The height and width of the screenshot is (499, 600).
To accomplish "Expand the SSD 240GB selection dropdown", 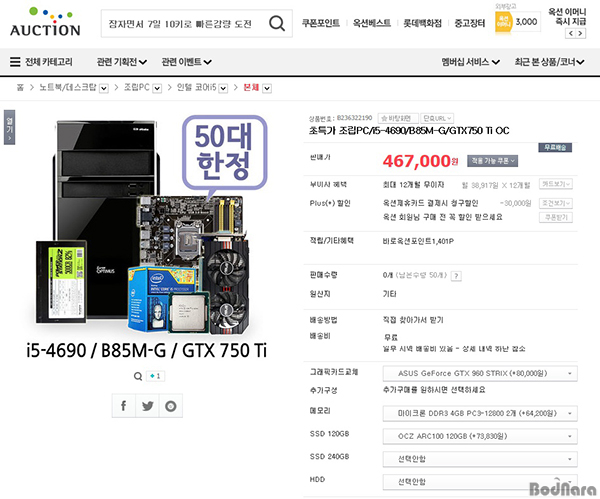I will coord(480,459).
